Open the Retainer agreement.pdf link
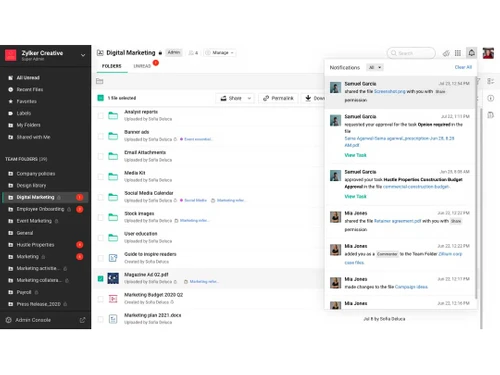The image size is (500, 375). (397, 221)
